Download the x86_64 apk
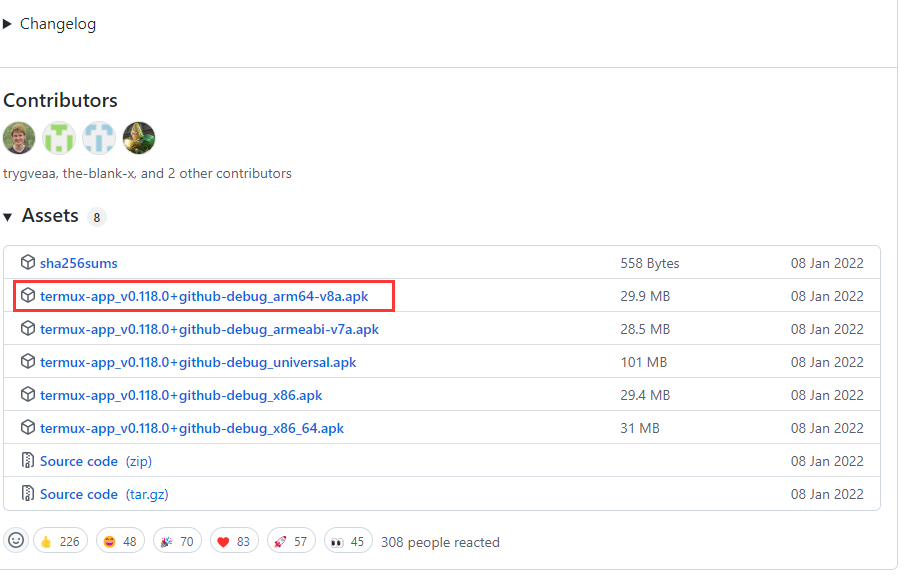The image size is (914, 582). [x=192, y=428]
